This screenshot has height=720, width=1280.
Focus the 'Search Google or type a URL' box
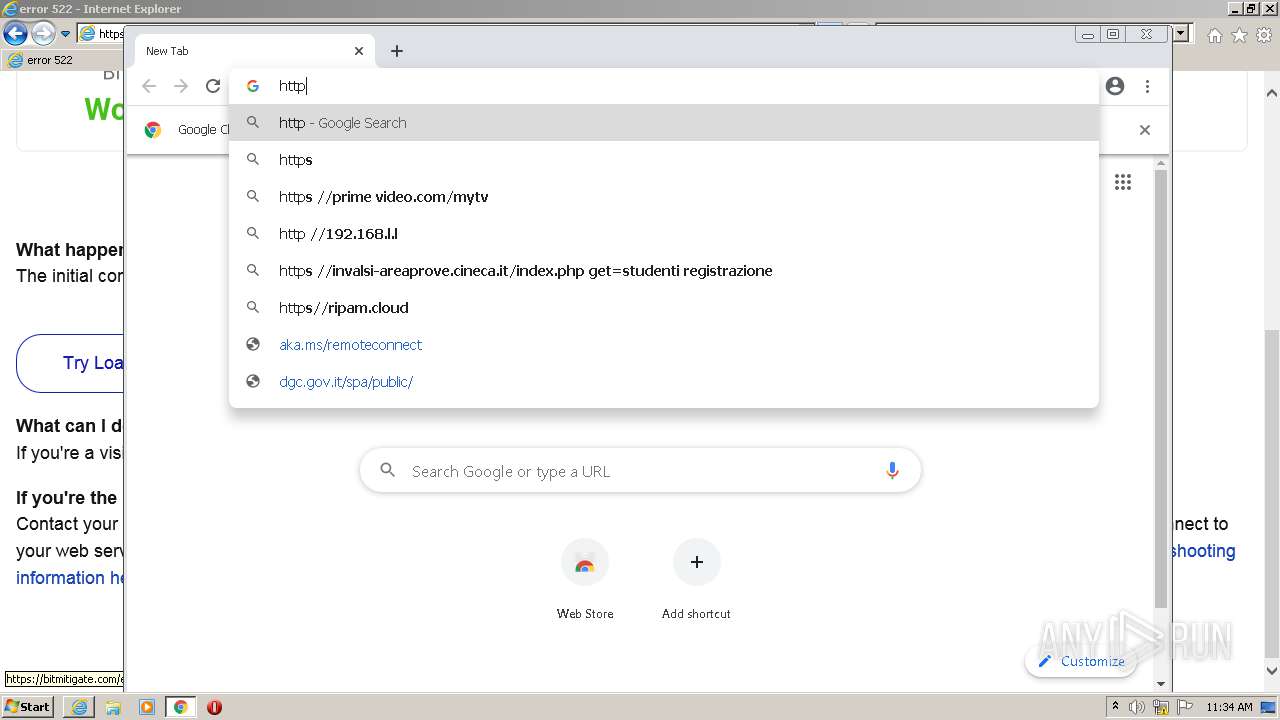640,471
